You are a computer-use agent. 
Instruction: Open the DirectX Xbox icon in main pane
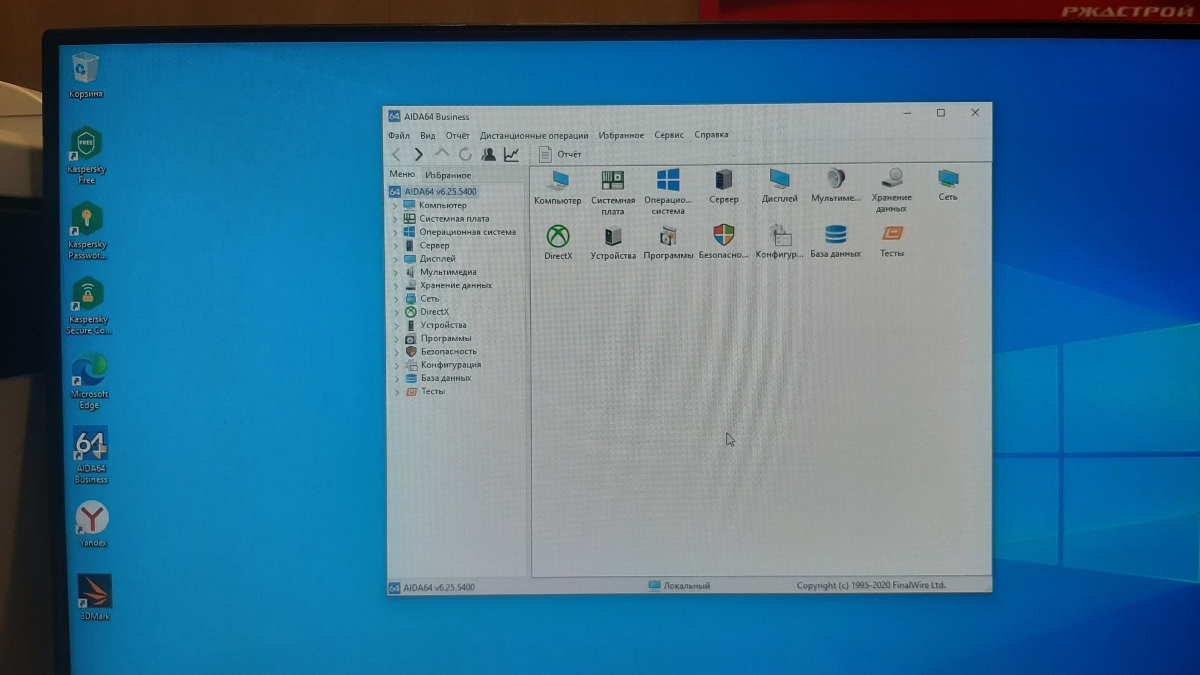pyautogui.click(x=558, y=237)
